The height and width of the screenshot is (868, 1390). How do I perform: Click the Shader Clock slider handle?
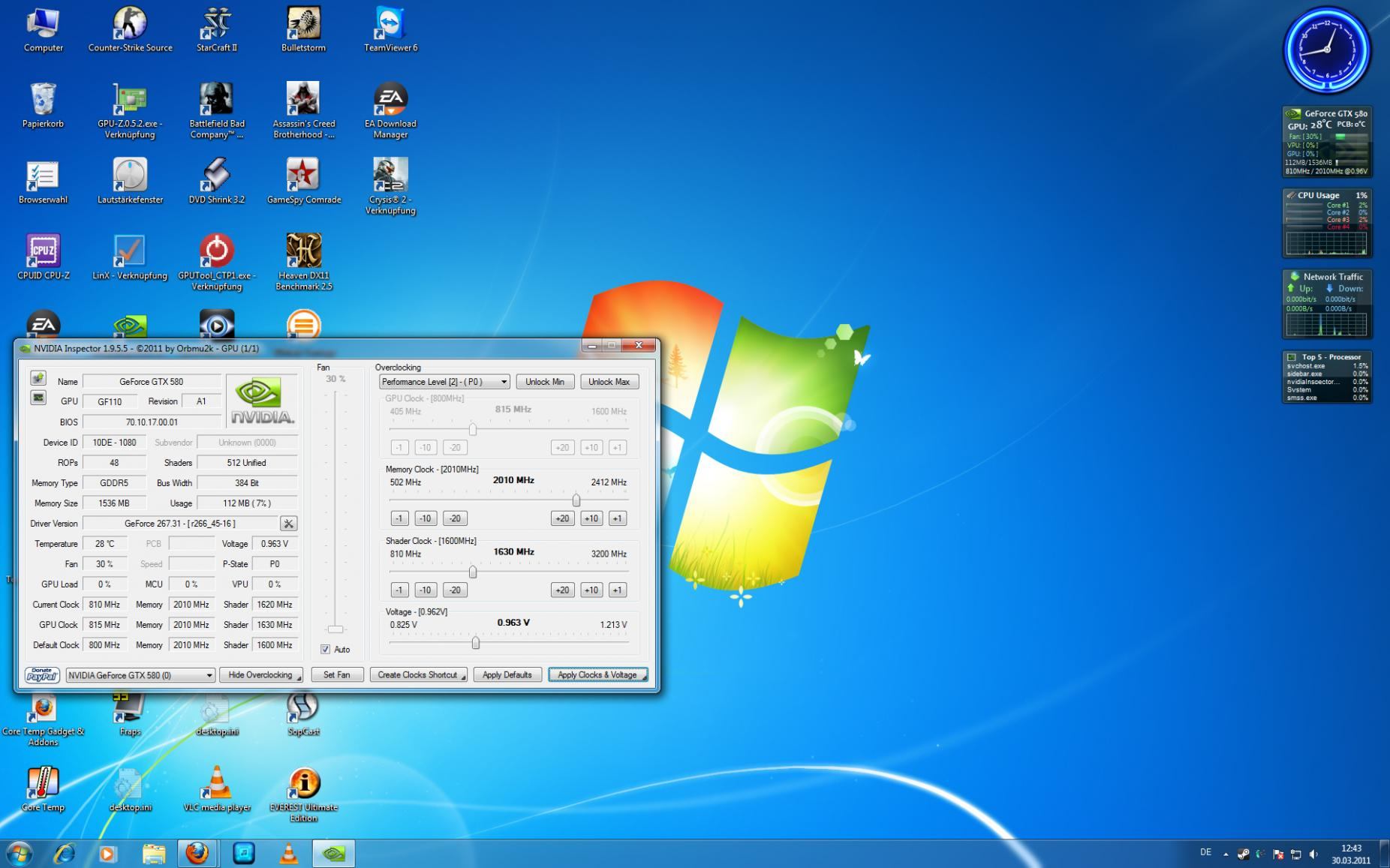(473, 572)
